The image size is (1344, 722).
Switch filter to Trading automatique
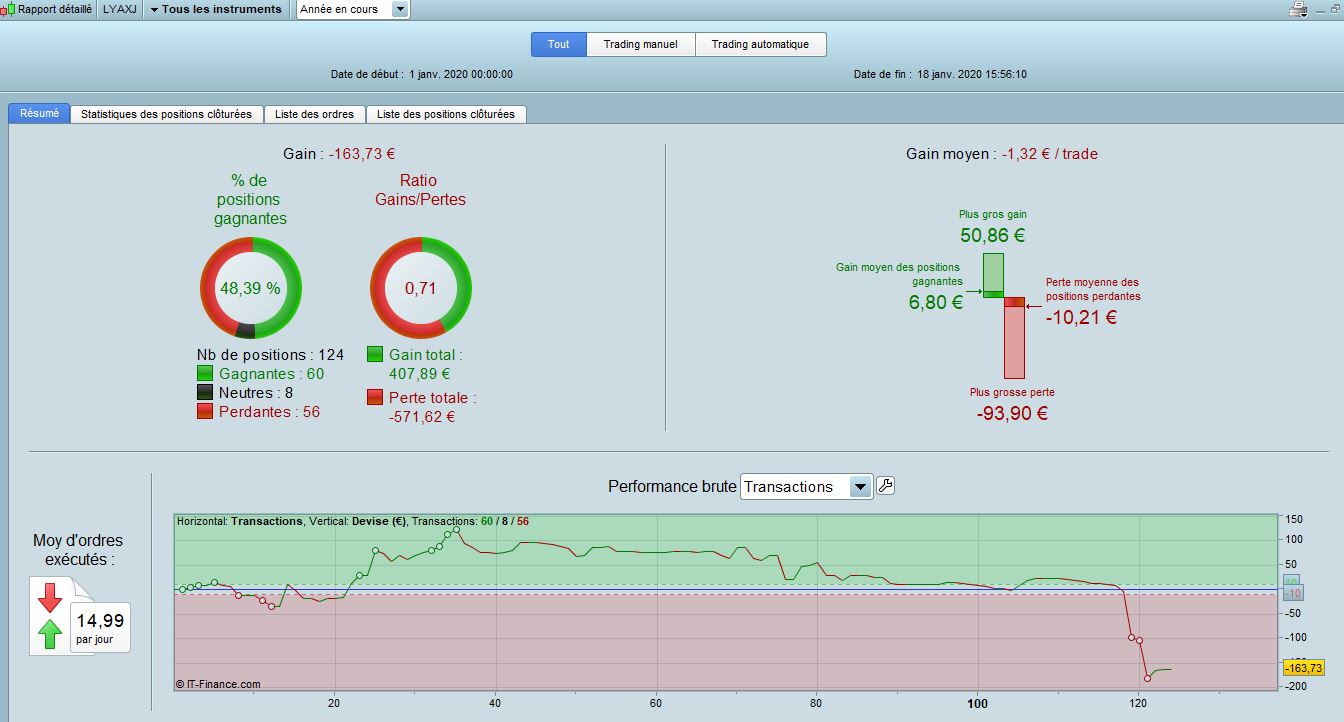pos(760,44)
